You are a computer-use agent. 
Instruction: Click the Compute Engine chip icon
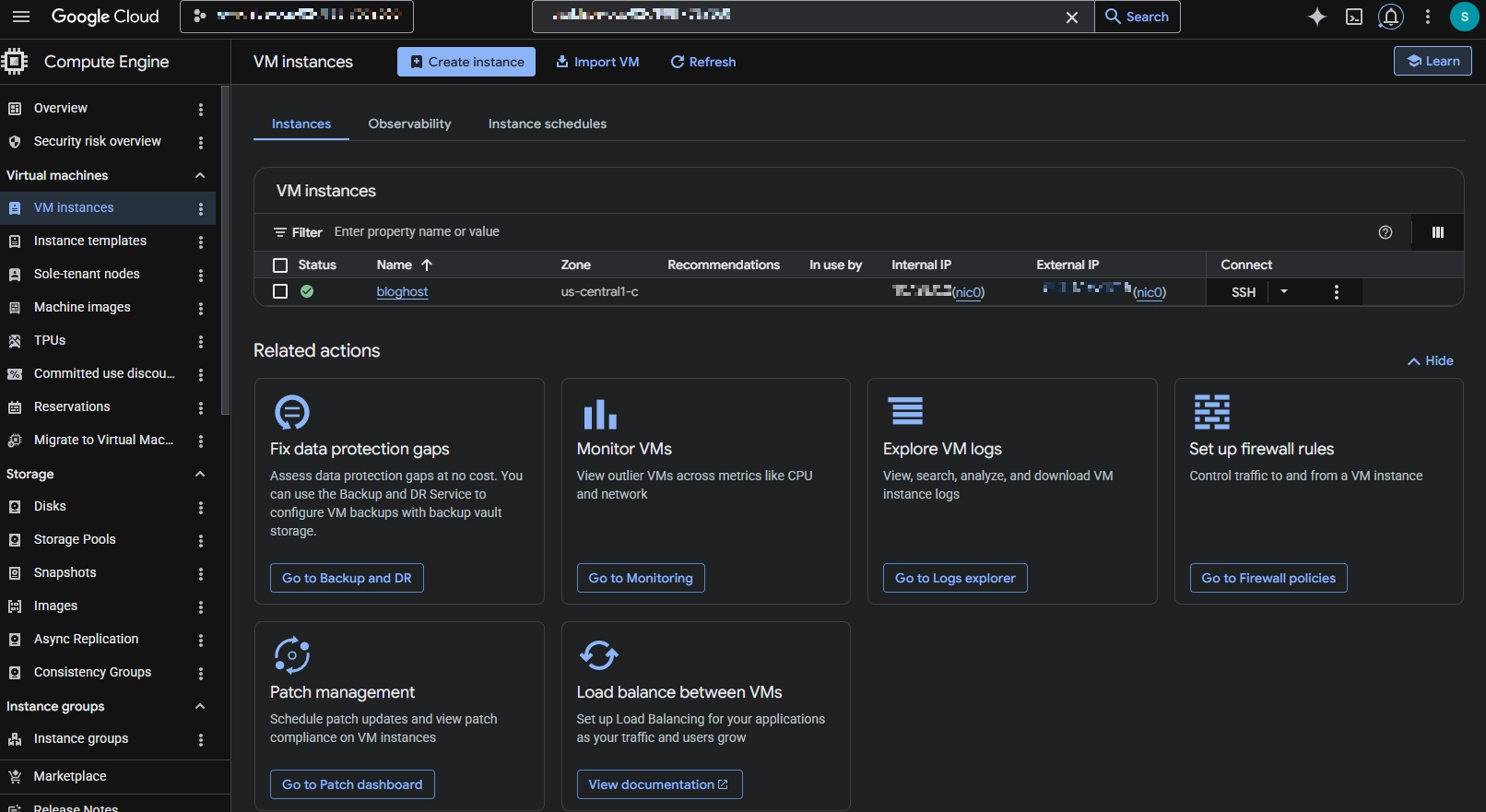click(x=15, y=62)
